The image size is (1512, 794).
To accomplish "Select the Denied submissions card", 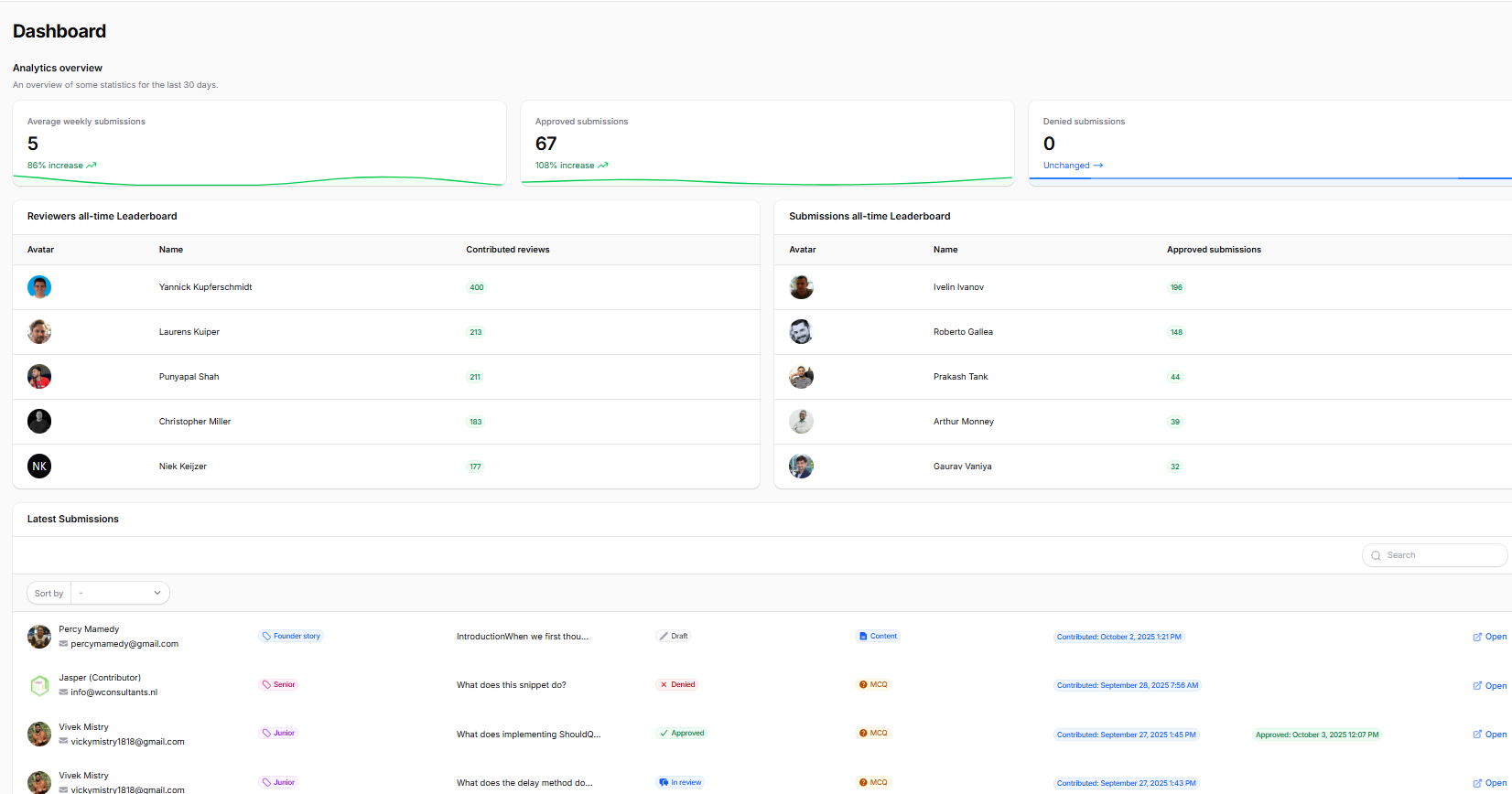I will [1270, 144].
